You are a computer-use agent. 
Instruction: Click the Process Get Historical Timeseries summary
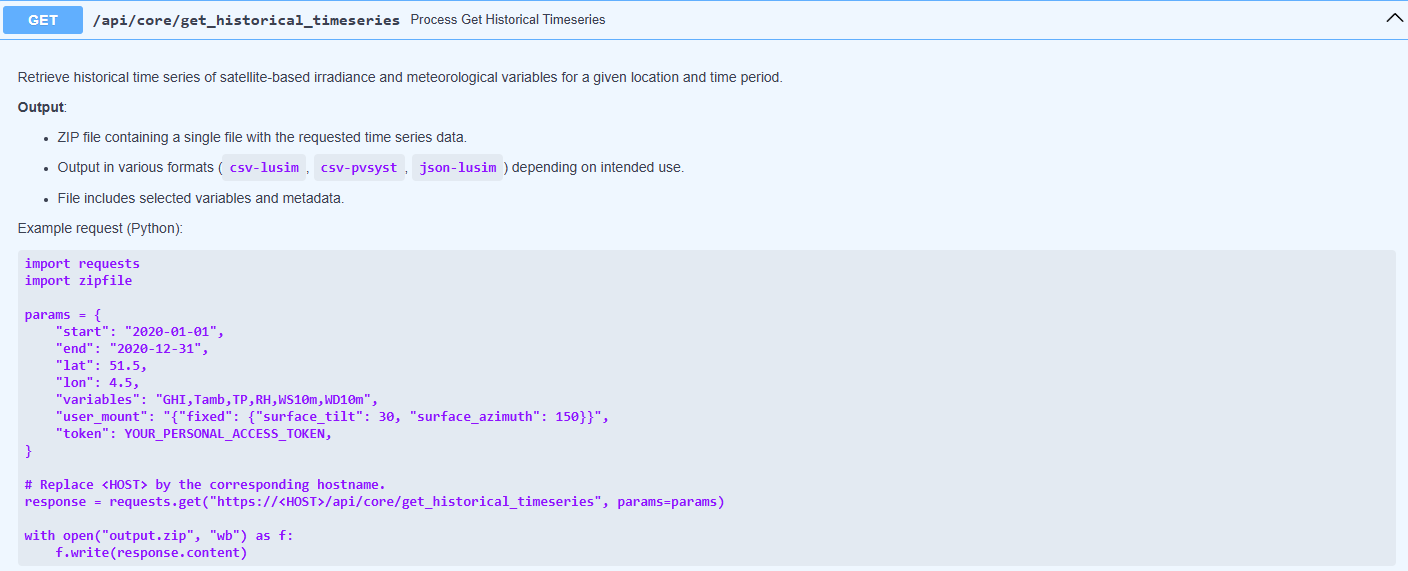click(507, 20)
